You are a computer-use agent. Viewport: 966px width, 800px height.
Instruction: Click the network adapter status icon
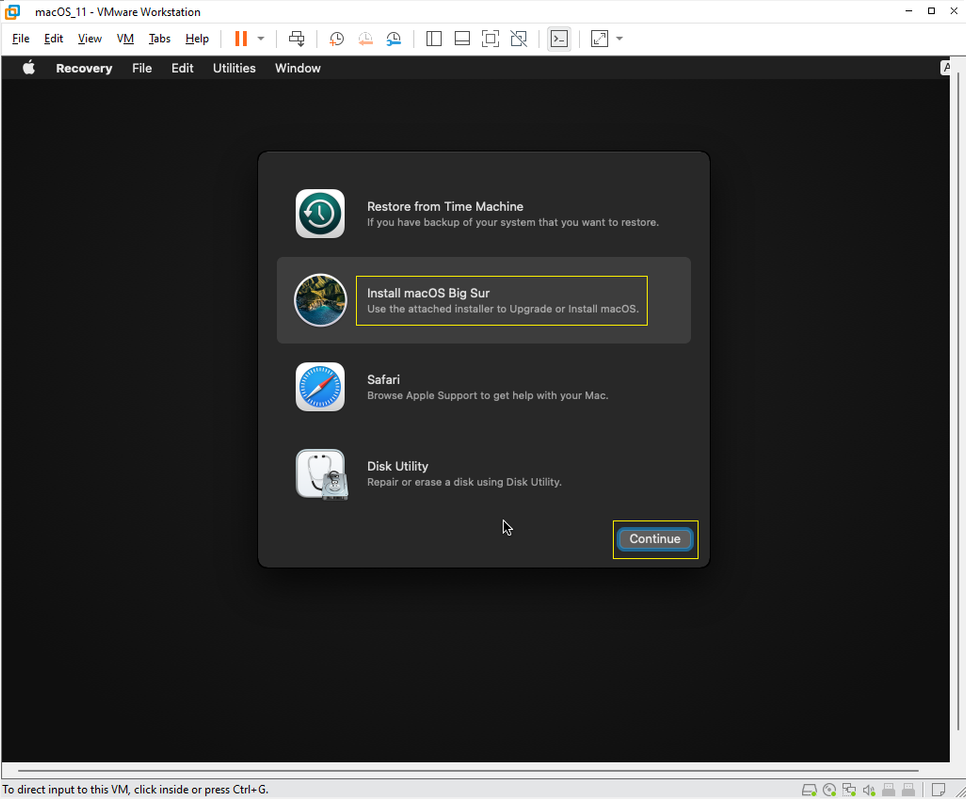pos(850,790)
